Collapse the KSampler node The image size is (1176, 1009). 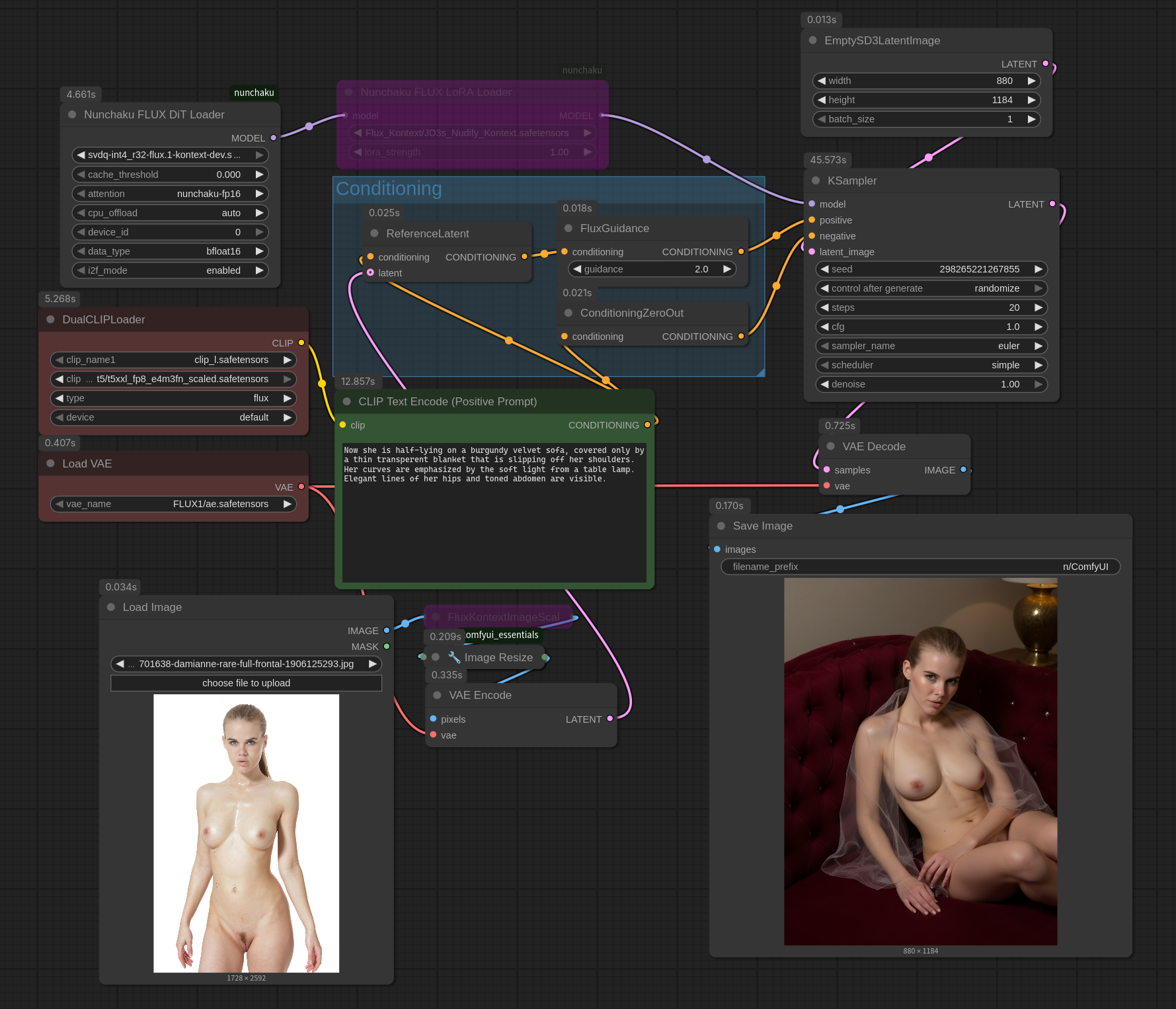coord(816,181)
